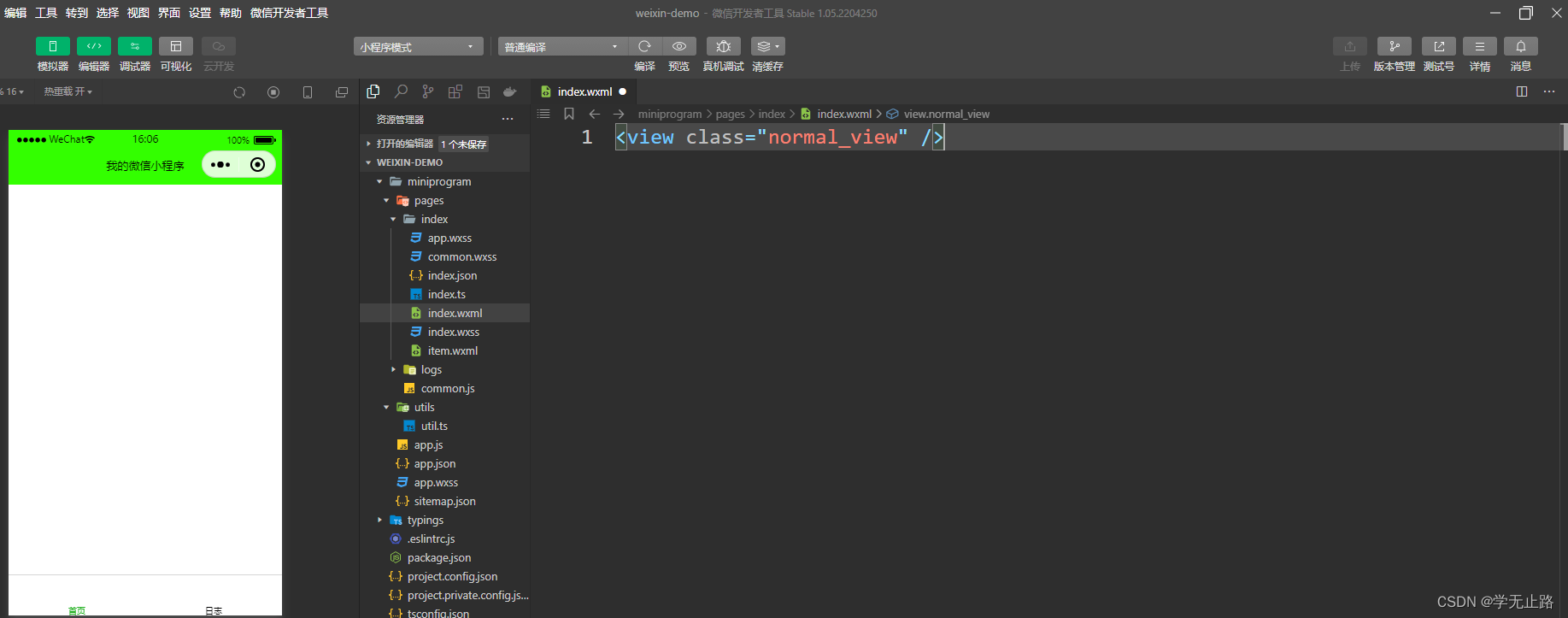
Task: Click view.normal_view in the breadcrumb
Action: [x=947, y=114]
